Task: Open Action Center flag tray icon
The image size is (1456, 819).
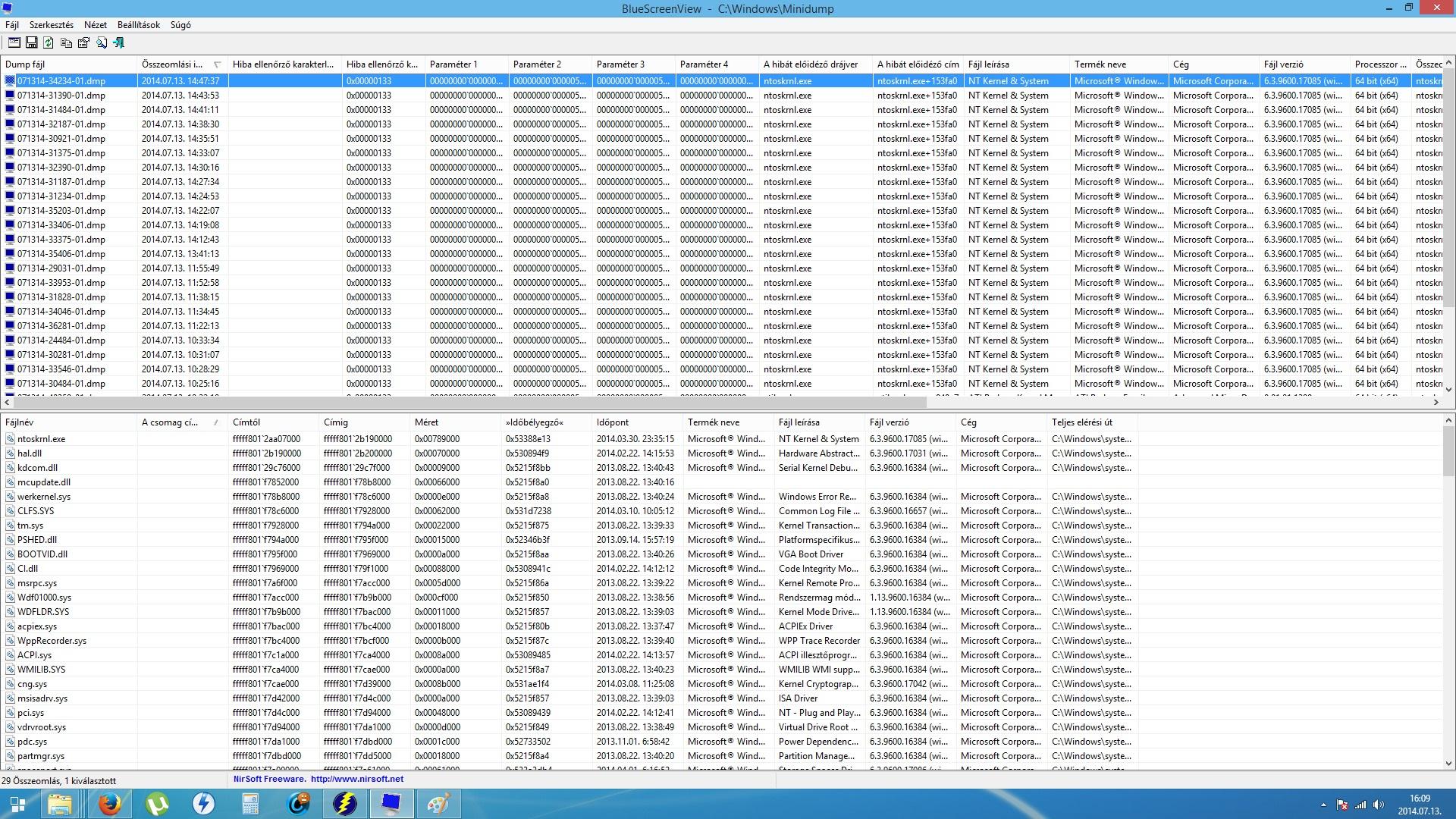Action: (1342, 805)
